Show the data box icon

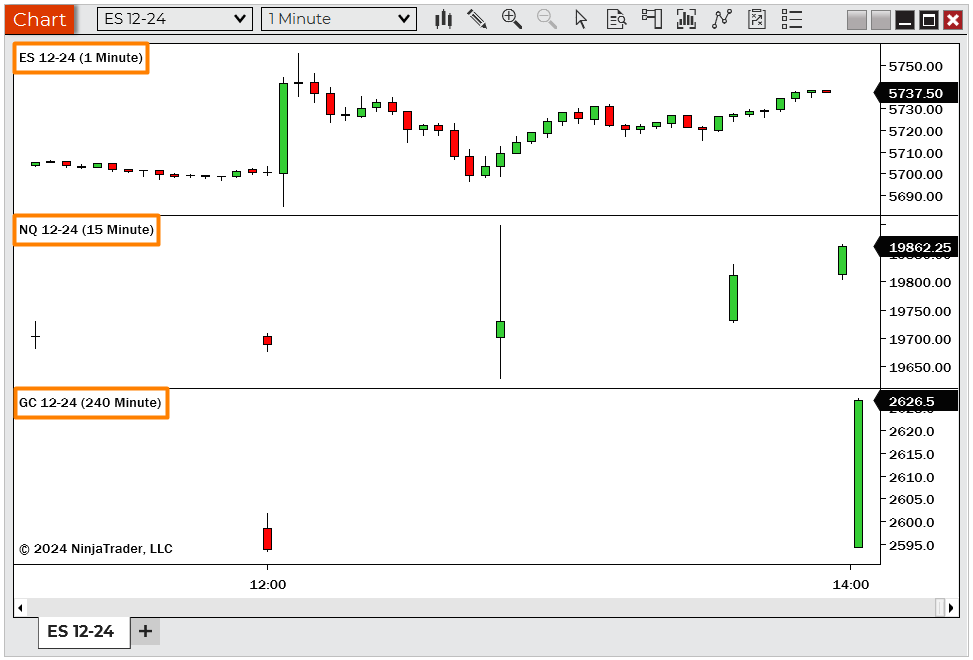(x=616, y=19)
